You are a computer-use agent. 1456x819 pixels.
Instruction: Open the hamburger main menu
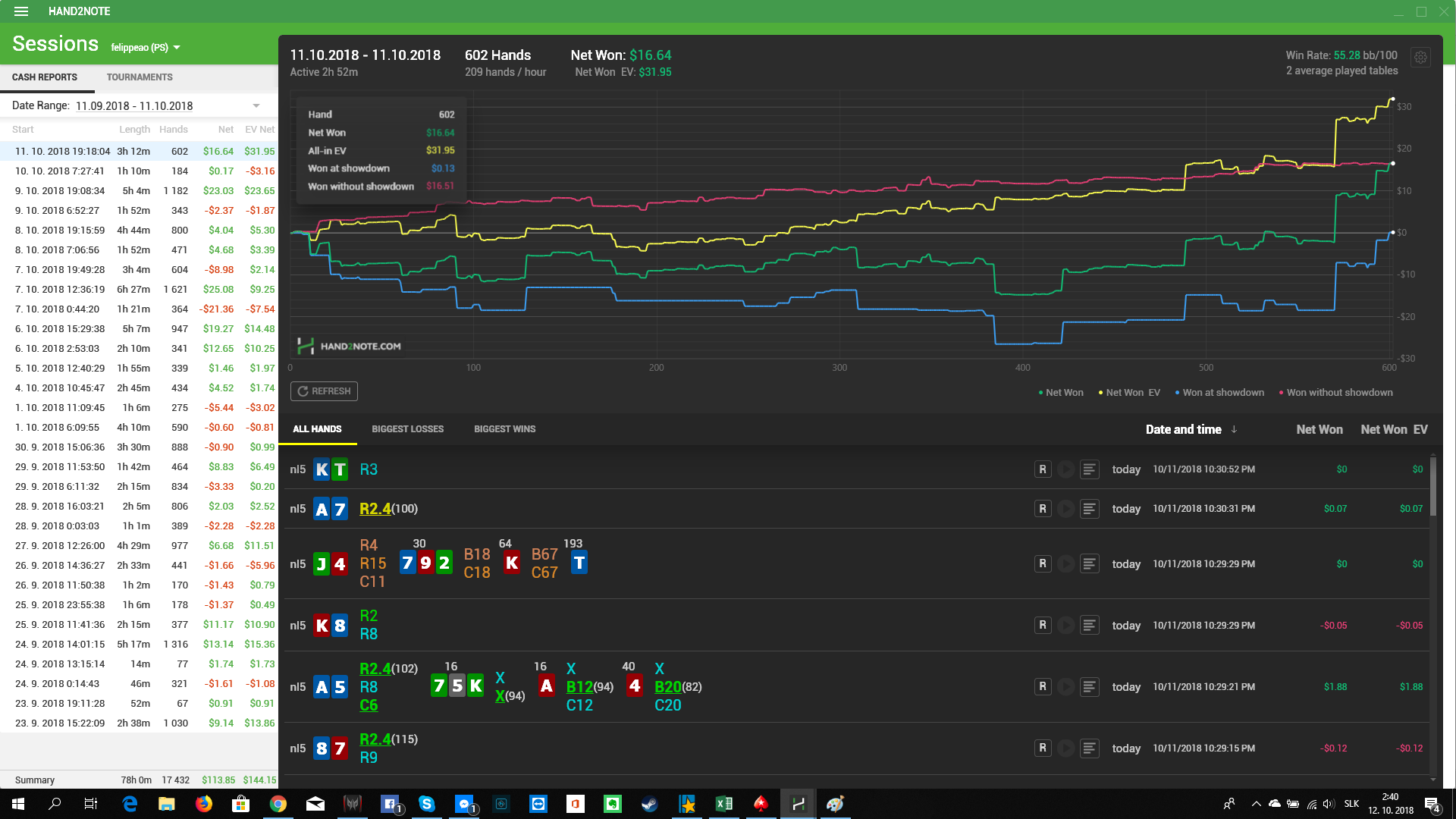(x=21, y=11)
